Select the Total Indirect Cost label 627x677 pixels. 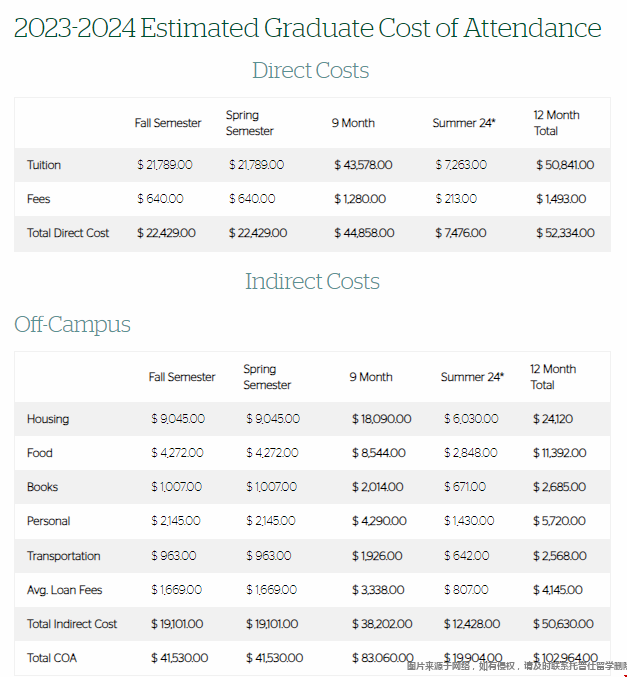72,624
